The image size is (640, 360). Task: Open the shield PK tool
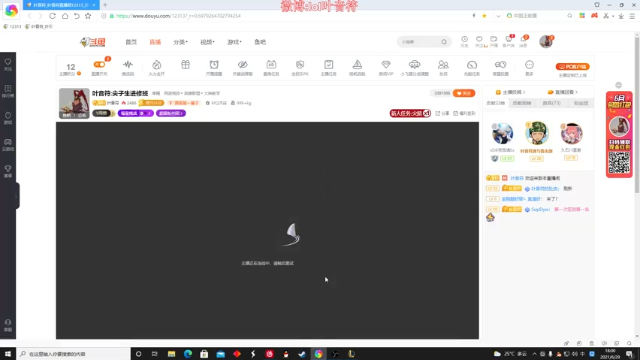[x=300, y=64]
